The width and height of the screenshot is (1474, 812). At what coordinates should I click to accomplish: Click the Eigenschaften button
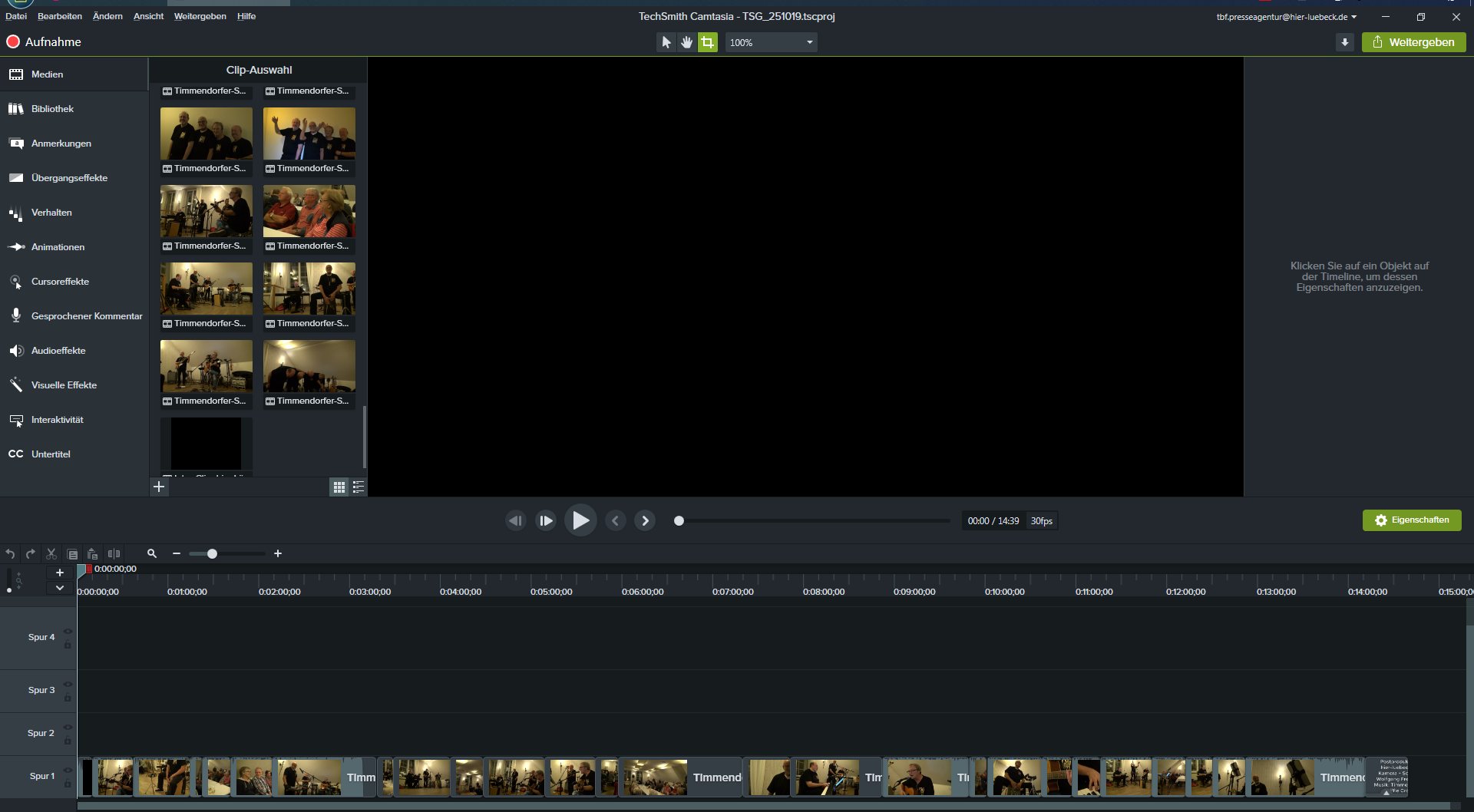tap(1411, 520)
